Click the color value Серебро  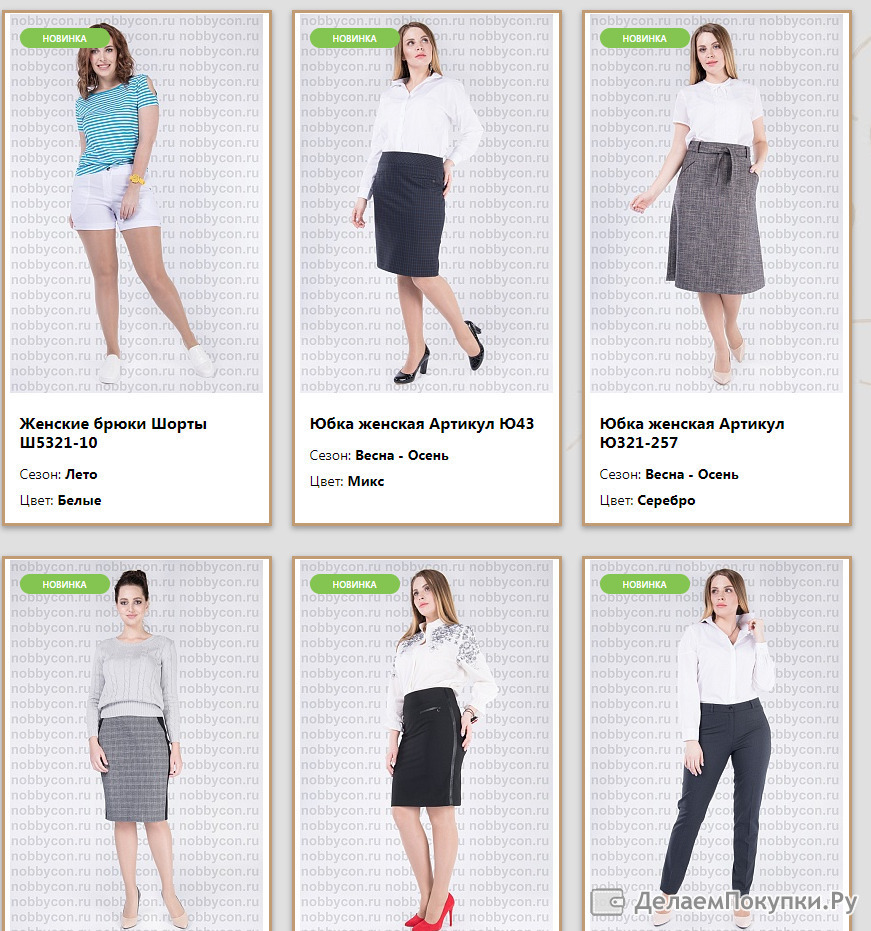tap(666, 501)
